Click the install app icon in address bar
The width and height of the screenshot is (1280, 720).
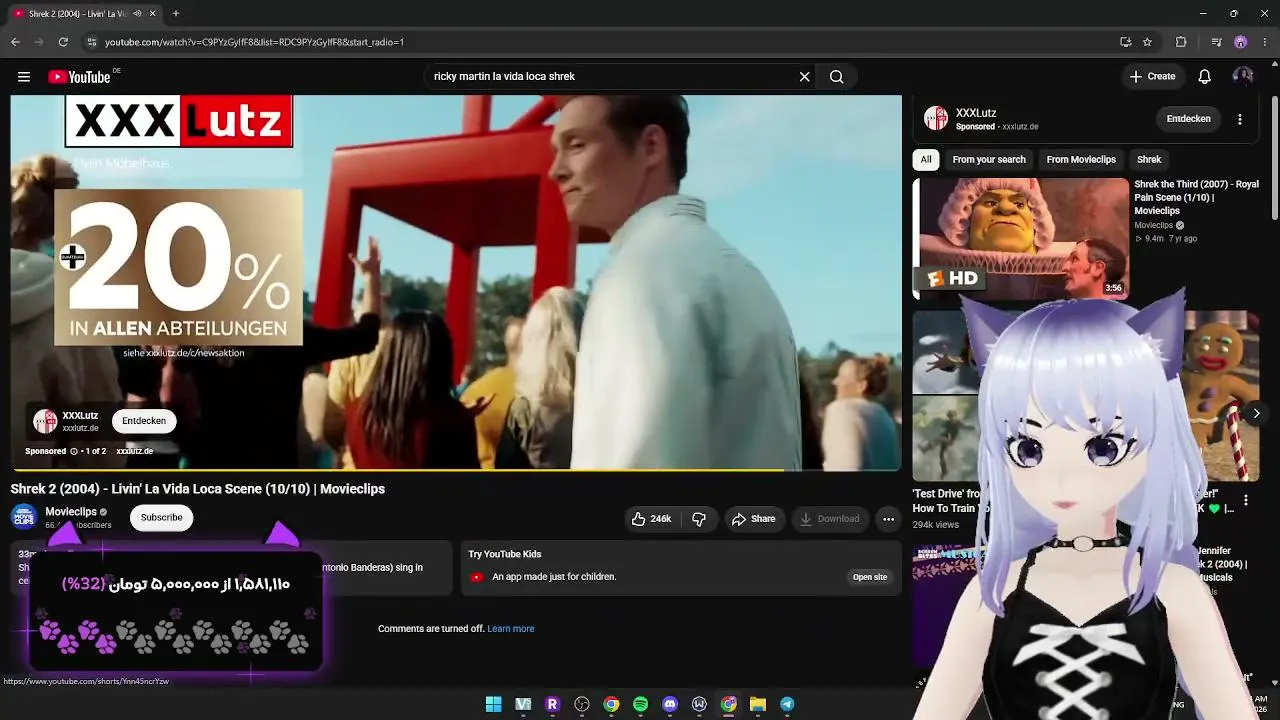click(1125, 42)
